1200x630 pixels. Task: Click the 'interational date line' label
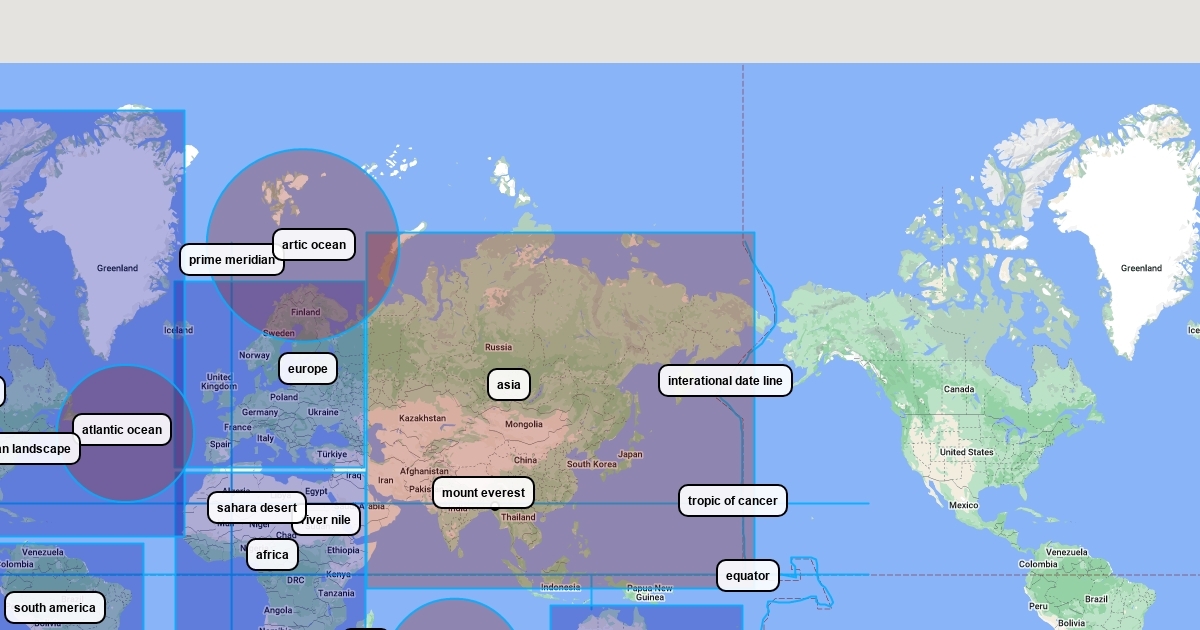(725, 381)
